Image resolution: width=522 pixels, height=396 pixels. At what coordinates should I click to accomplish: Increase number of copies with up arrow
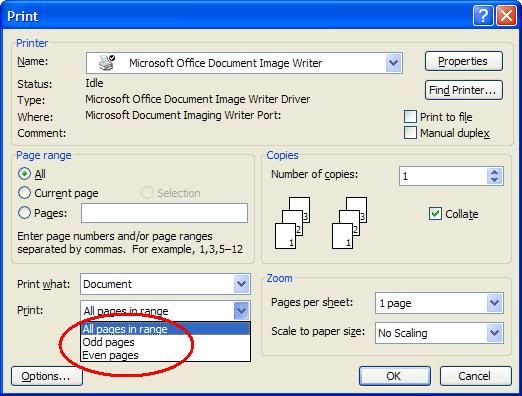coord(495,172)
